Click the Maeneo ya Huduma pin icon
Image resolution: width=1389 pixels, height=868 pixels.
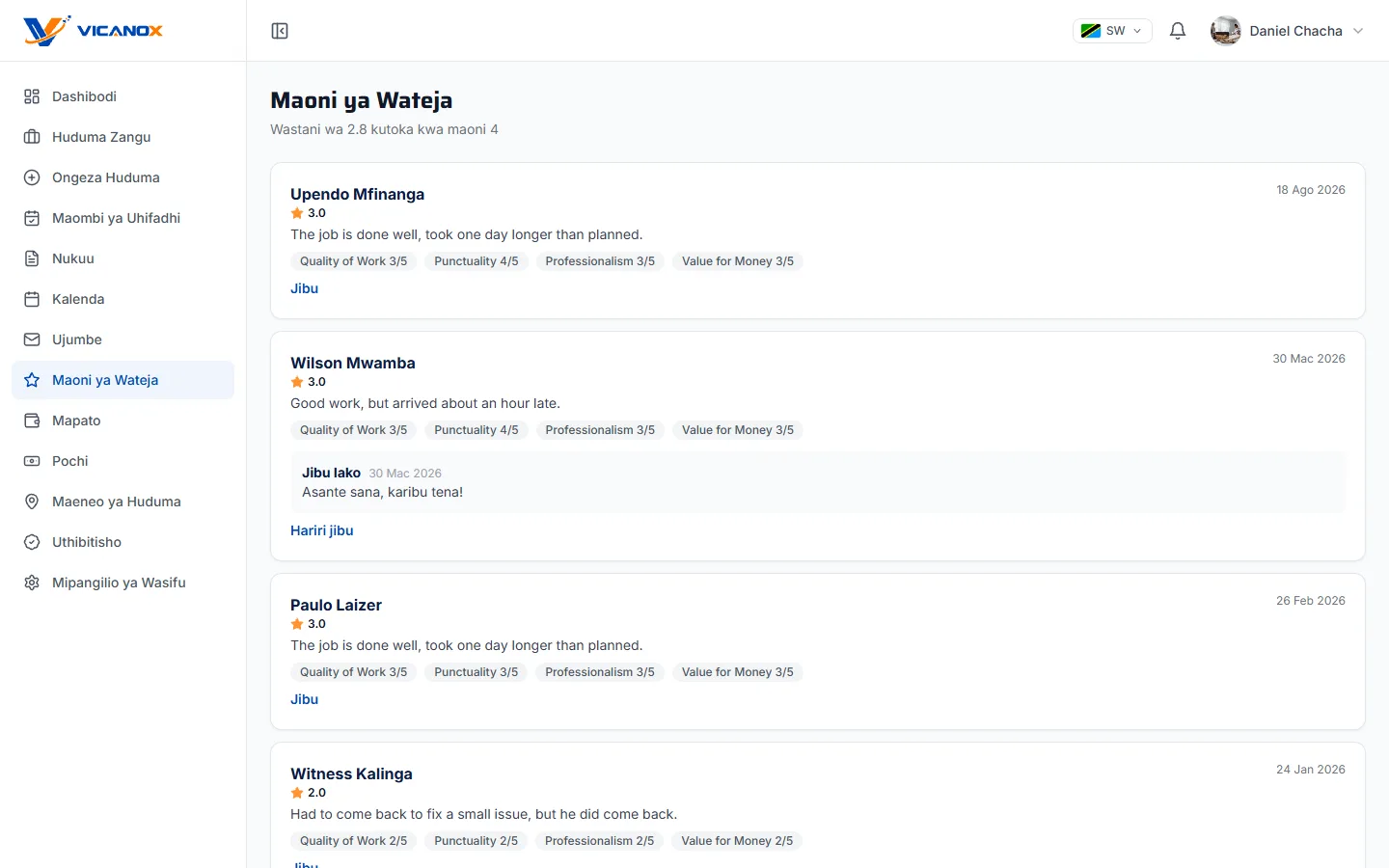coord(32,502)
